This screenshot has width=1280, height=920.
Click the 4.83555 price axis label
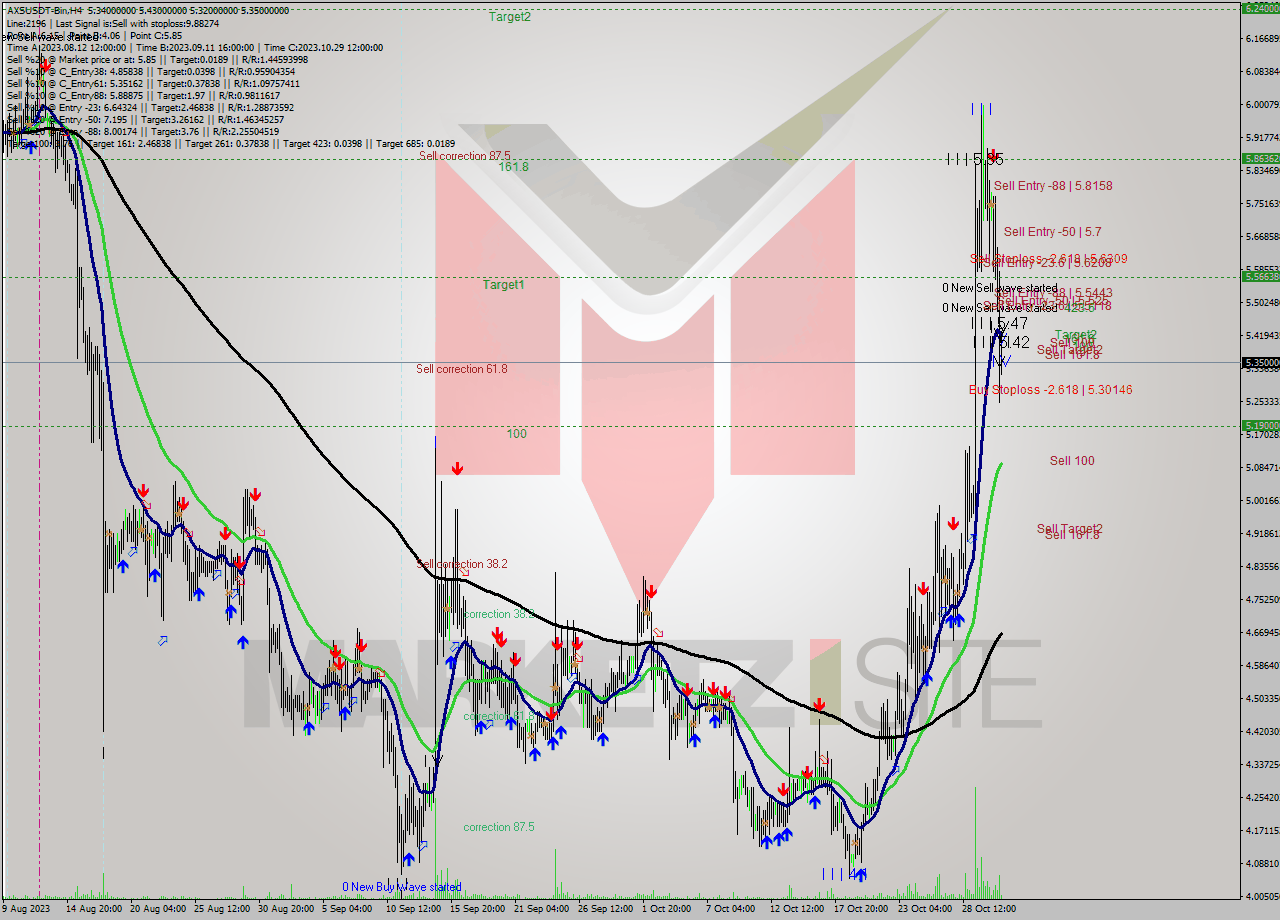tap(1262, 566)
